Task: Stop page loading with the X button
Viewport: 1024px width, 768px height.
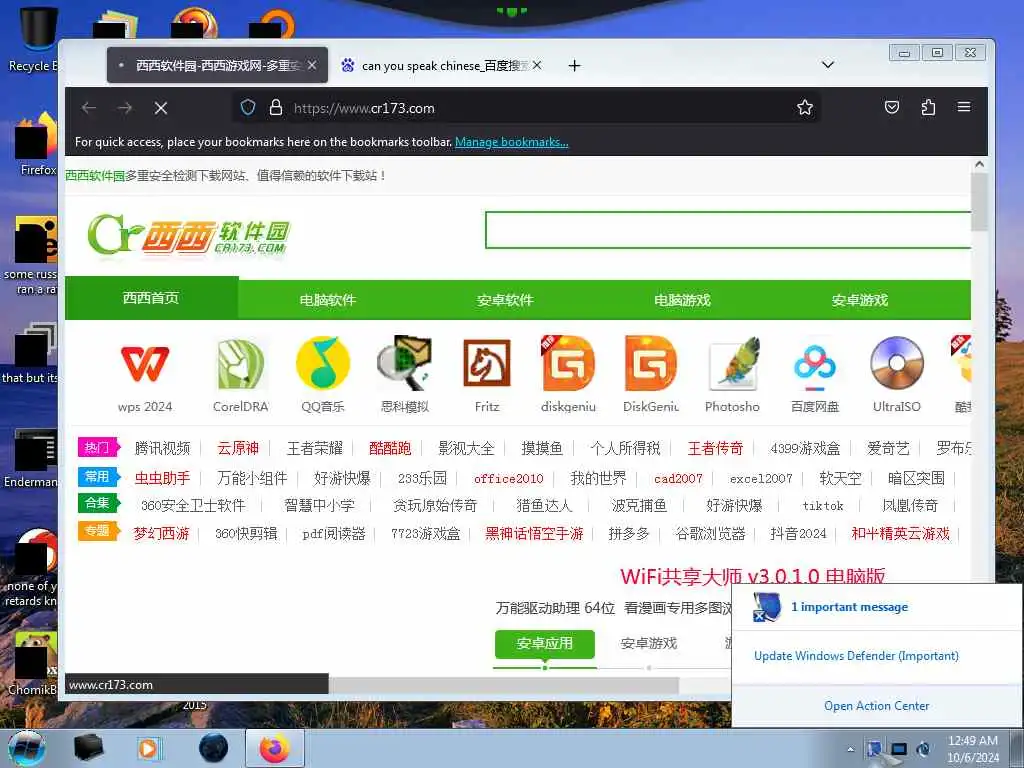Action: click(161, 108)
